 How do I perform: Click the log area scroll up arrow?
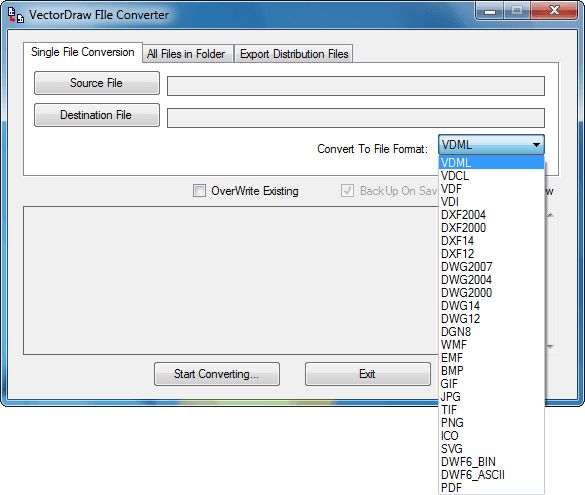551,215
